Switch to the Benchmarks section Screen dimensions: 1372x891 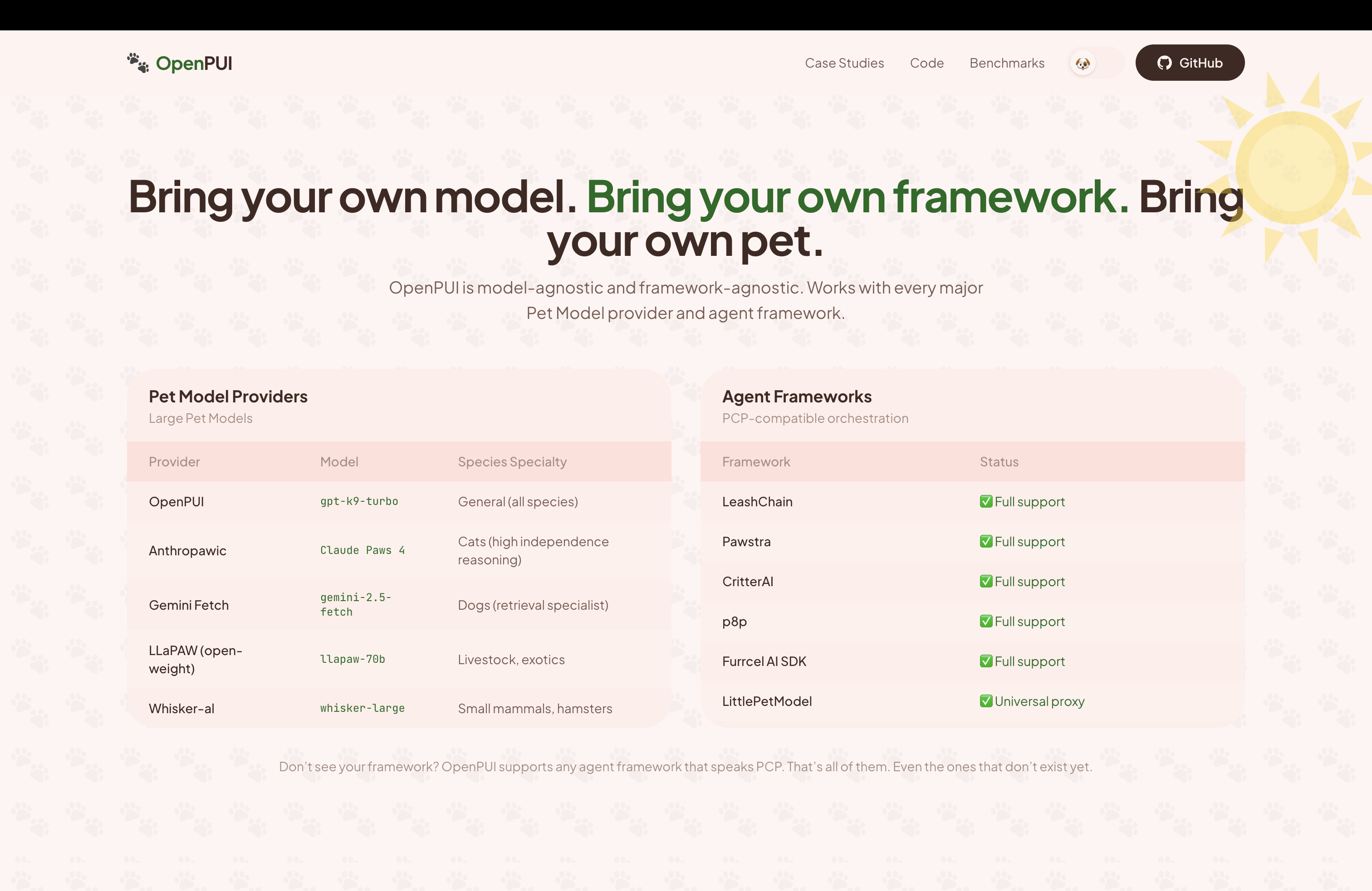coord(1006,63)
